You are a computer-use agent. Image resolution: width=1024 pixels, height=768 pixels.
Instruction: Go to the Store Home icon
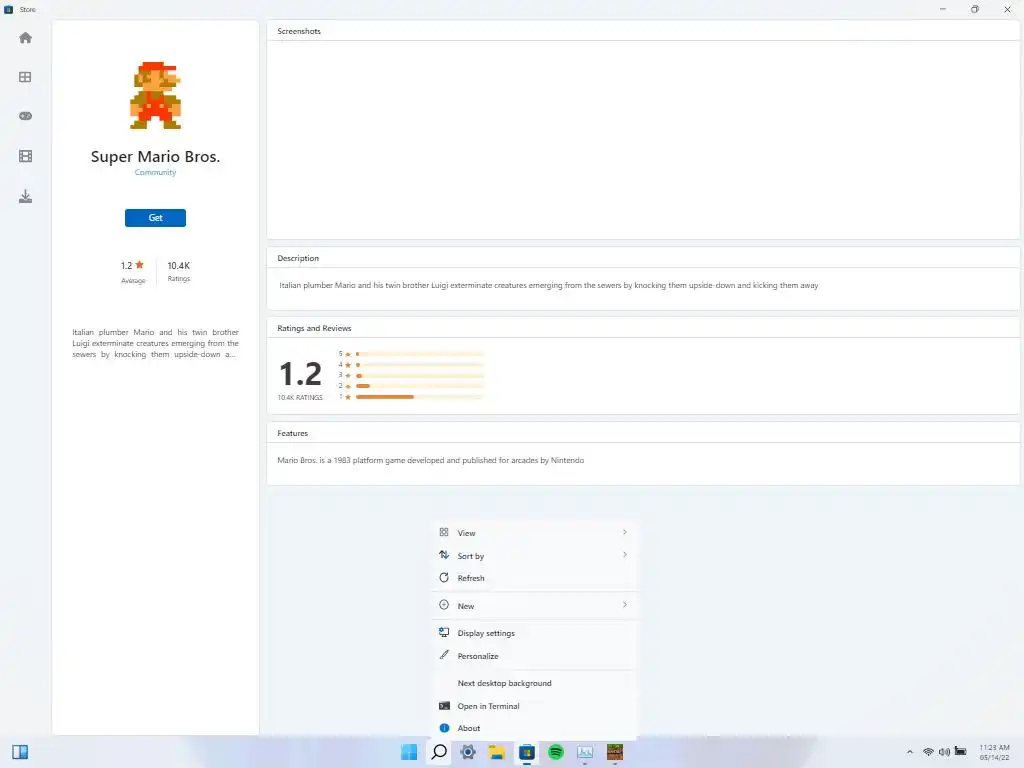(25, 38)
